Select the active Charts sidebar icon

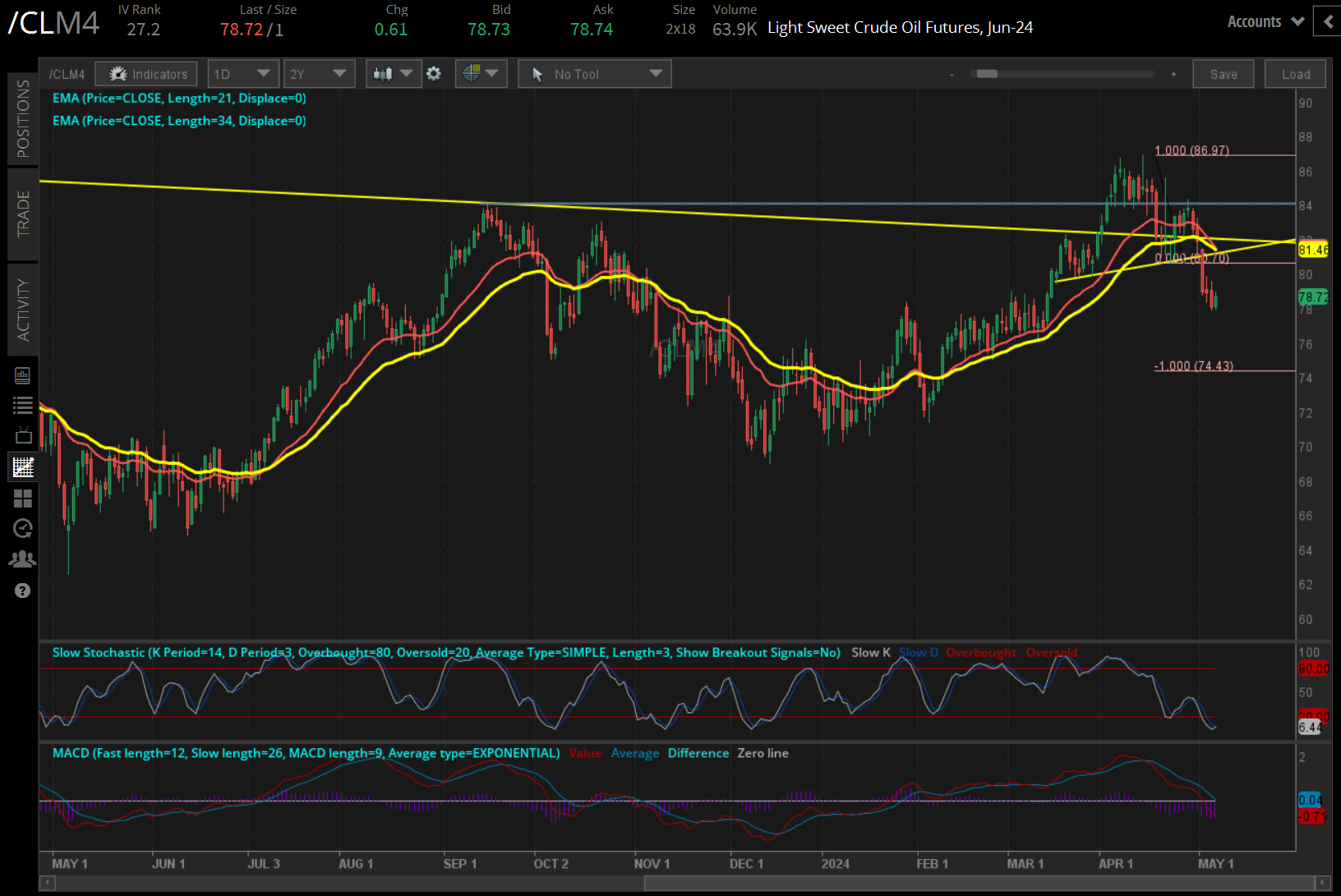coord(23,466)
